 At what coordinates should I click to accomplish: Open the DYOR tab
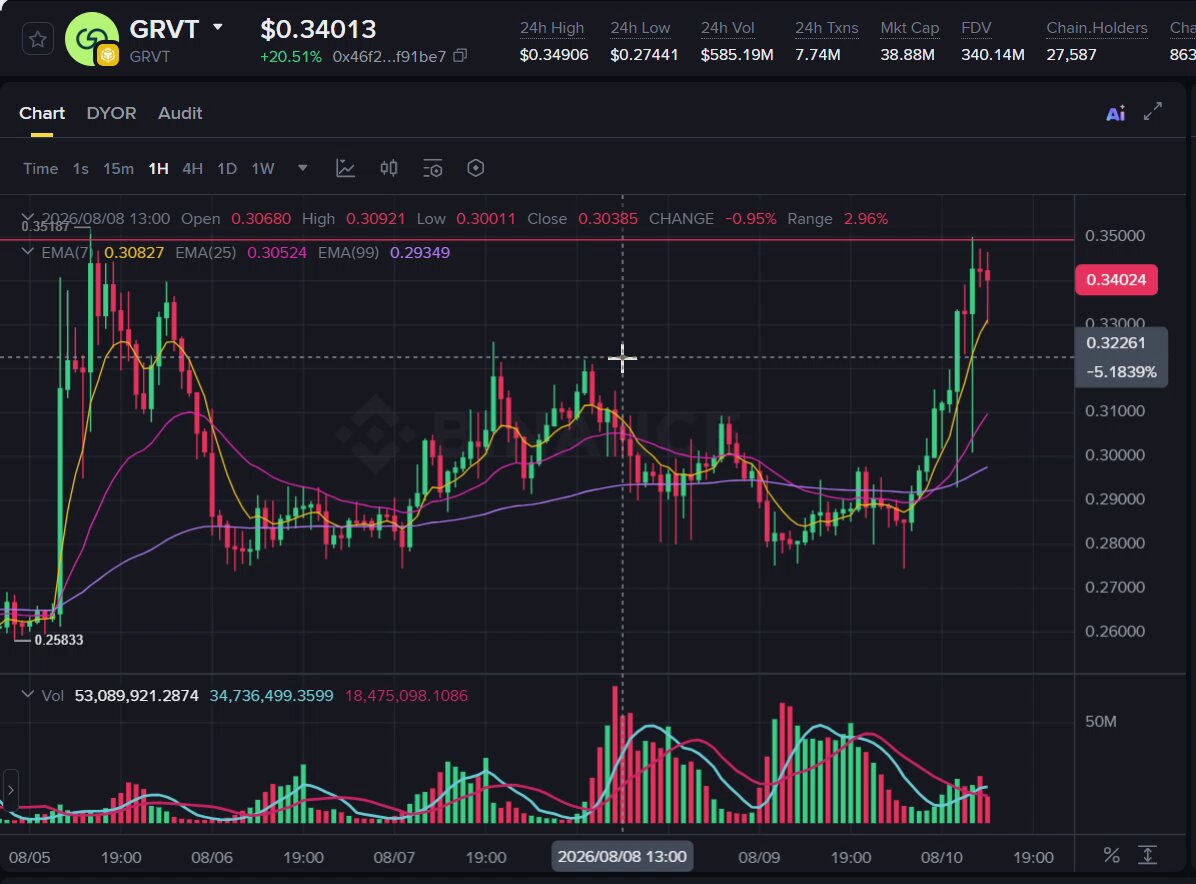[111, 113]
